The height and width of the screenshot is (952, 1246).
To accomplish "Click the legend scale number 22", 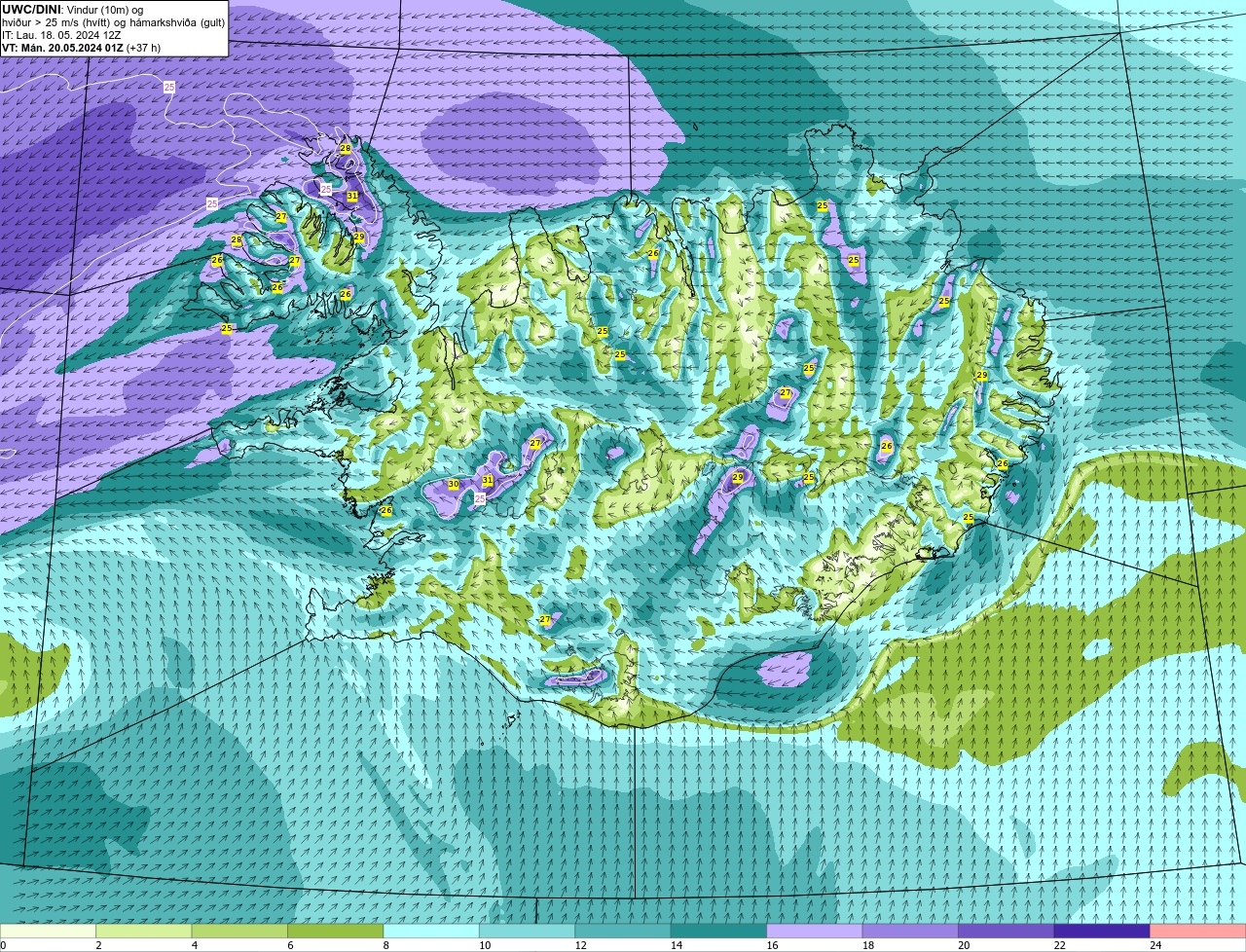I will 1059,945.
